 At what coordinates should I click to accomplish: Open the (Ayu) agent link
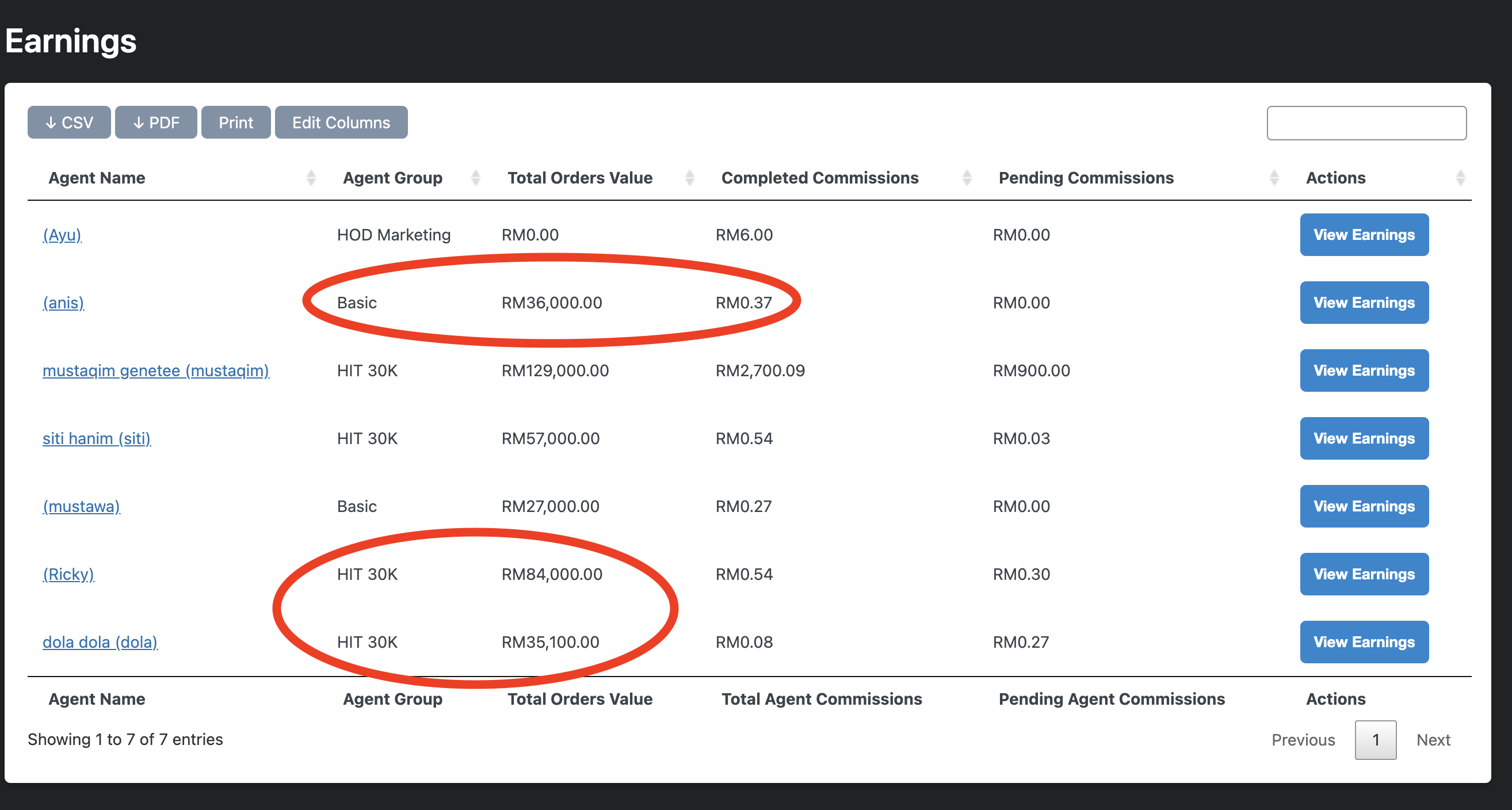click(x=62, y=235)
